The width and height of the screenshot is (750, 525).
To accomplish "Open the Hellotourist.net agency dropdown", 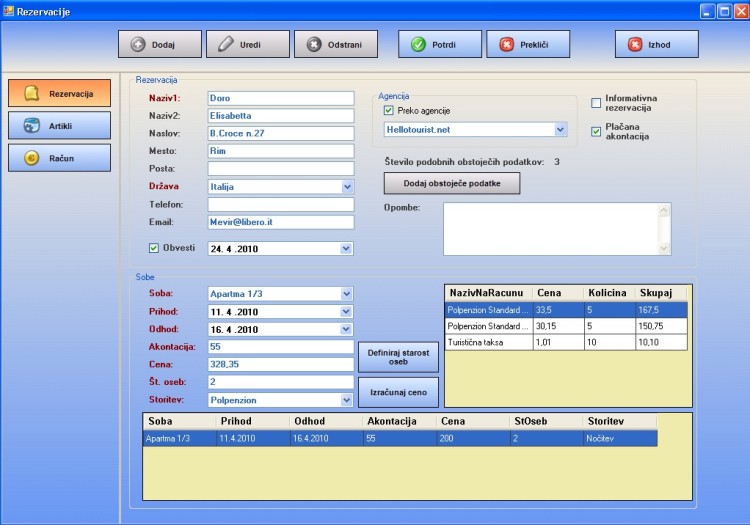I will pos(560,129).
